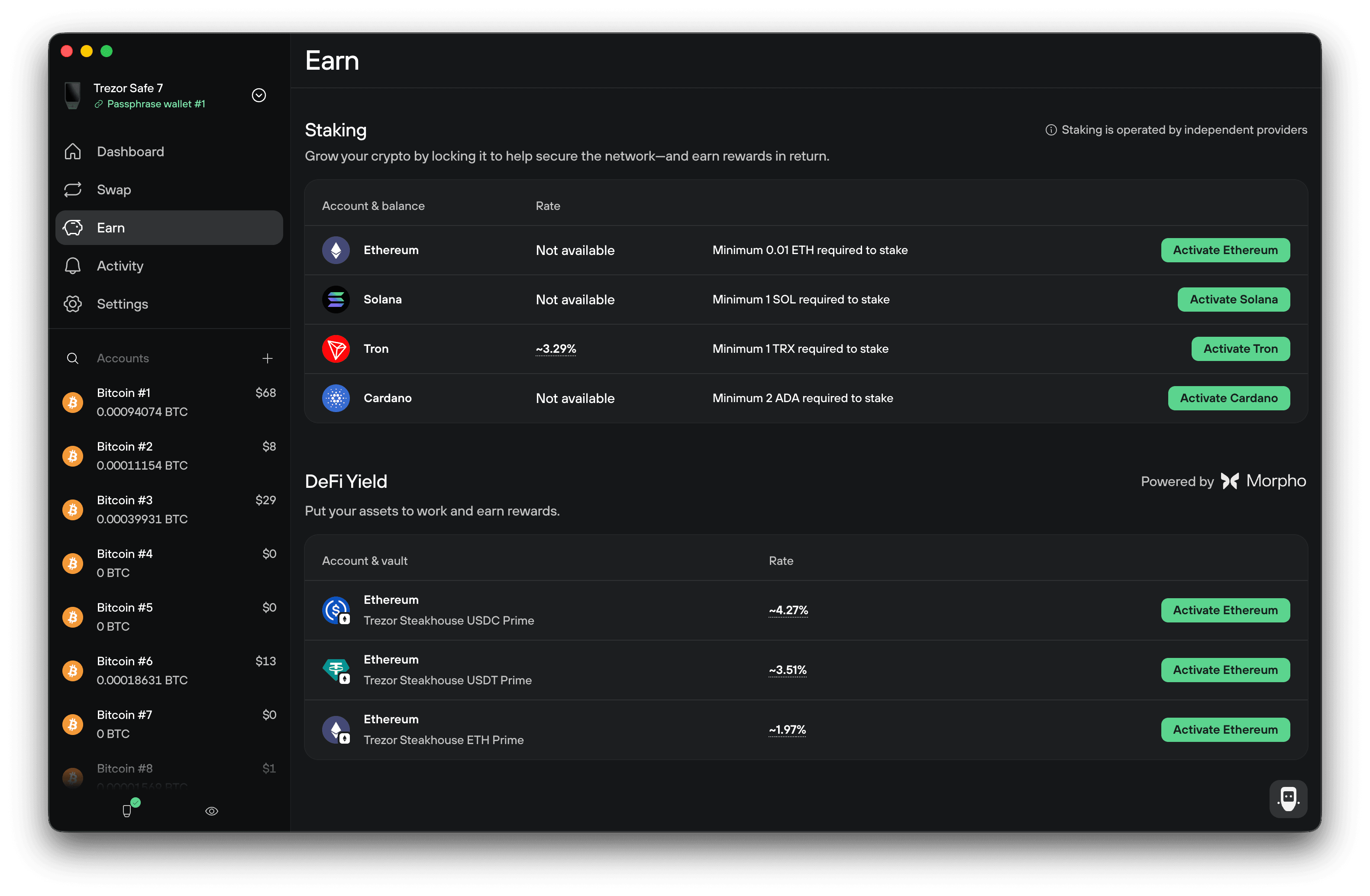This screenshot has height=896, width=1370.
Task: Click the Activate Solana button
Action: tap(1234, 299)
